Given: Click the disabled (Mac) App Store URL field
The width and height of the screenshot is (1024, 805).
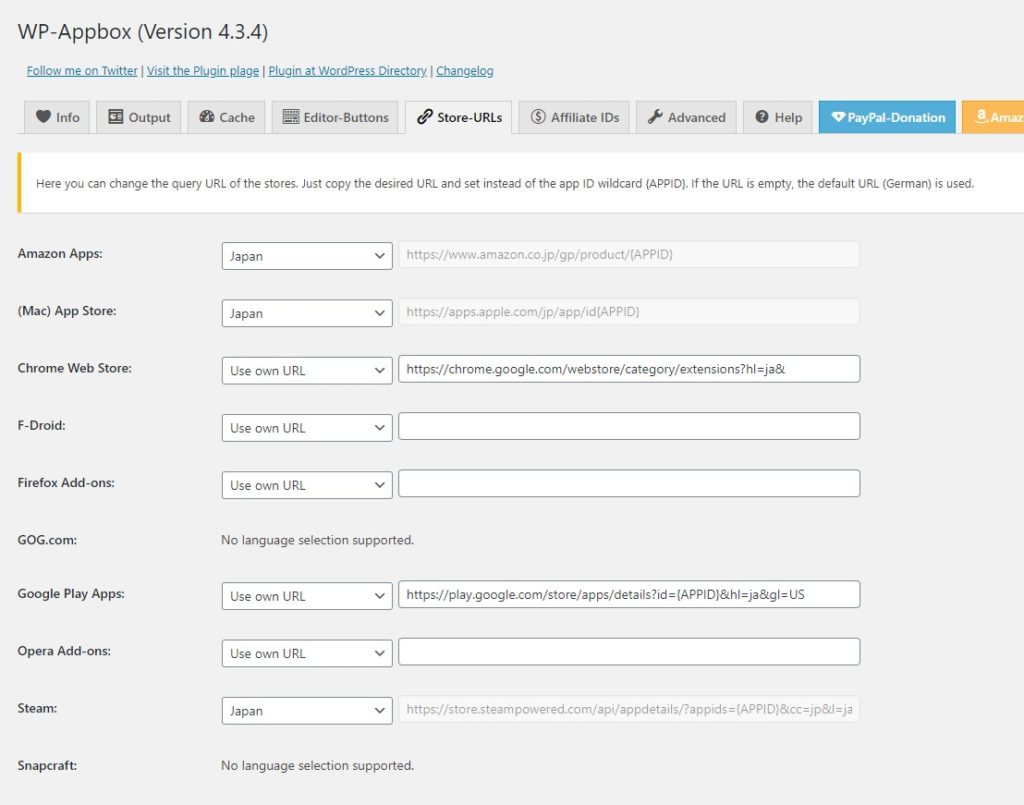Looking at the screenshot, I should pos(629,311).
